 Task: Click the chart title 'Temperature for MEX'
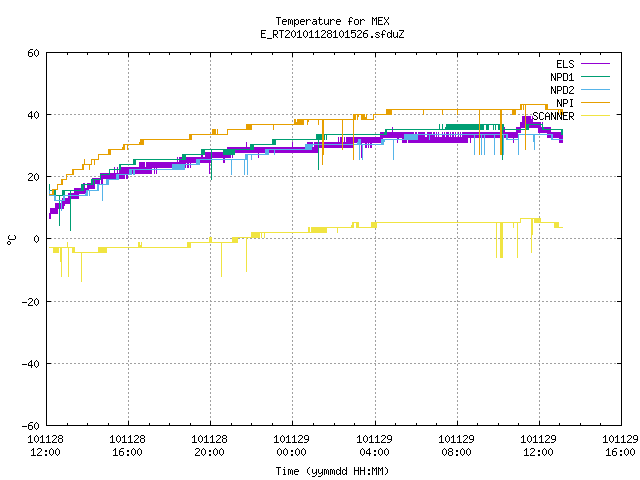pos(332,21)
